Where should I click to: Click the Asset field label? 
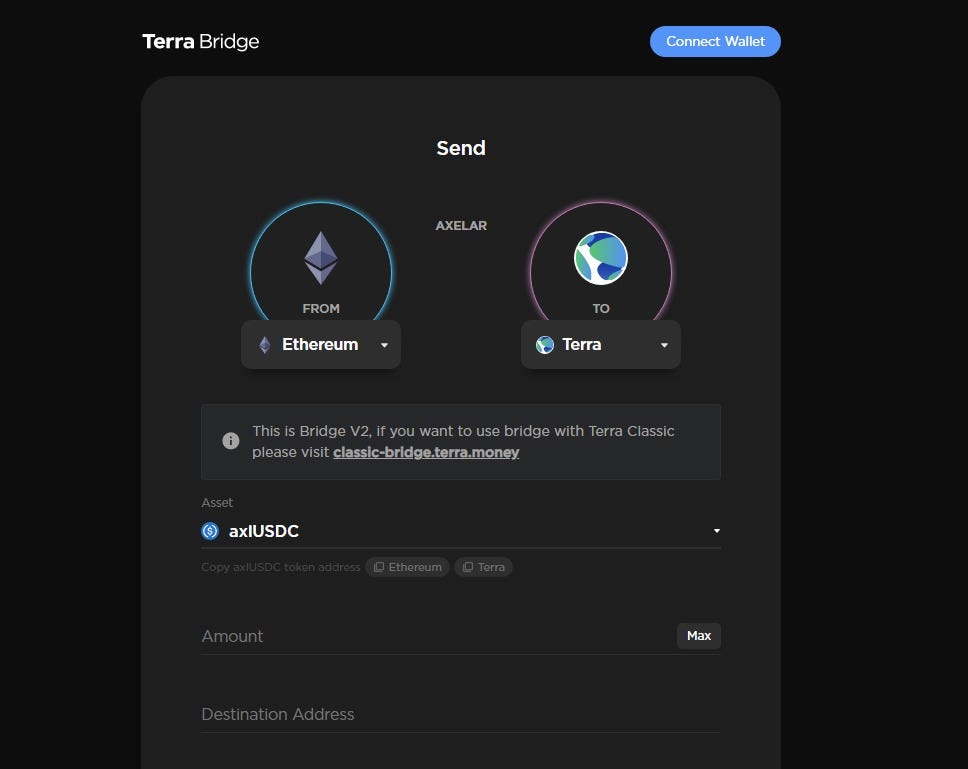click(217, 503)
